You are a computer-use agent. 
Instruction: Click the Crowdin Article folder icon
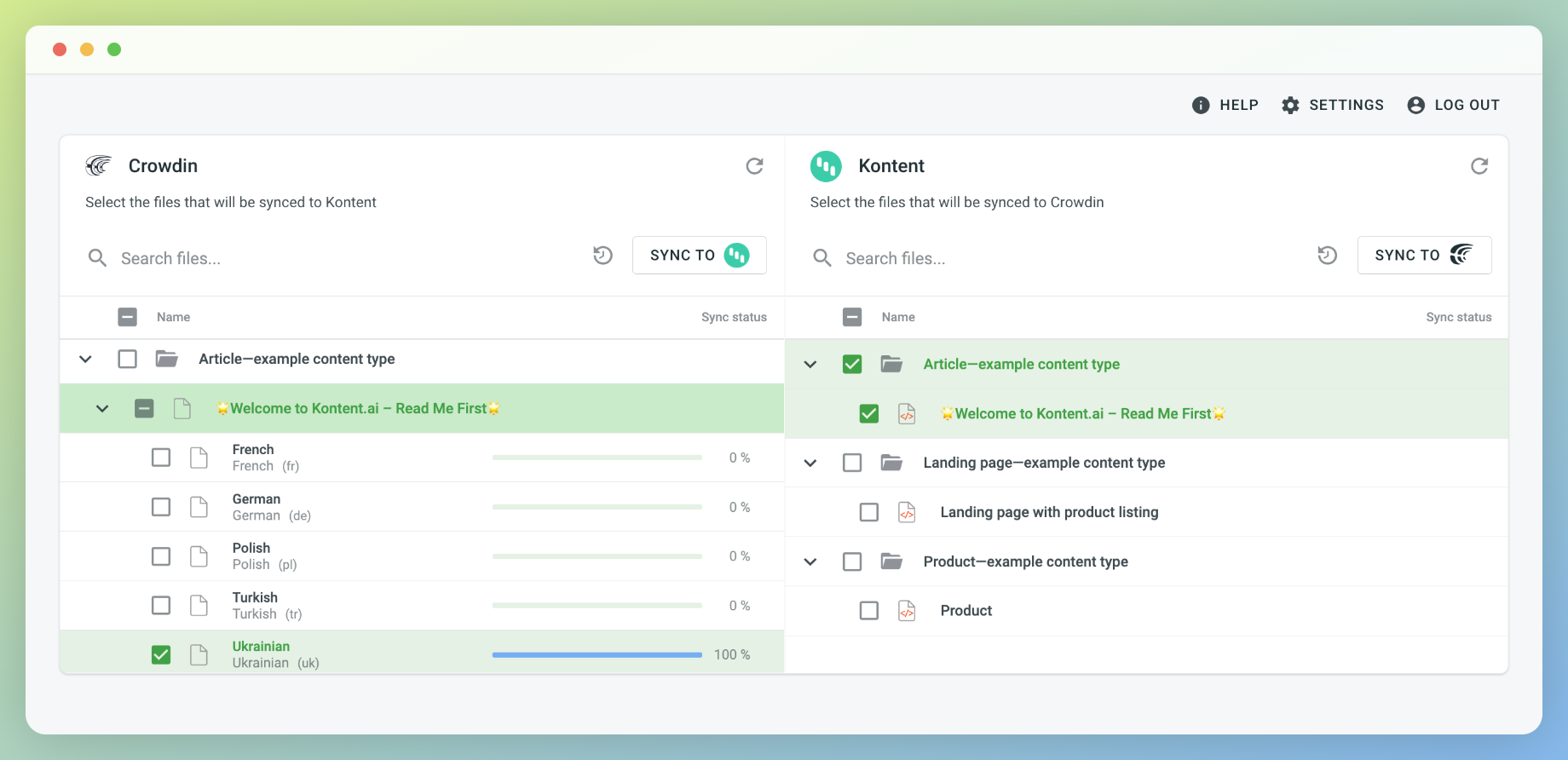167,359
